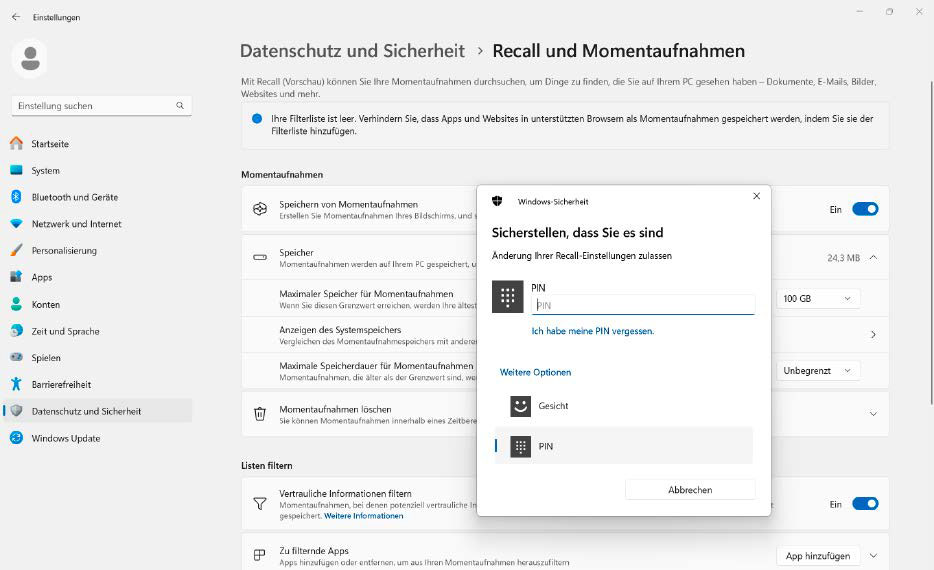Open the user account avatar

coord(30,58)
